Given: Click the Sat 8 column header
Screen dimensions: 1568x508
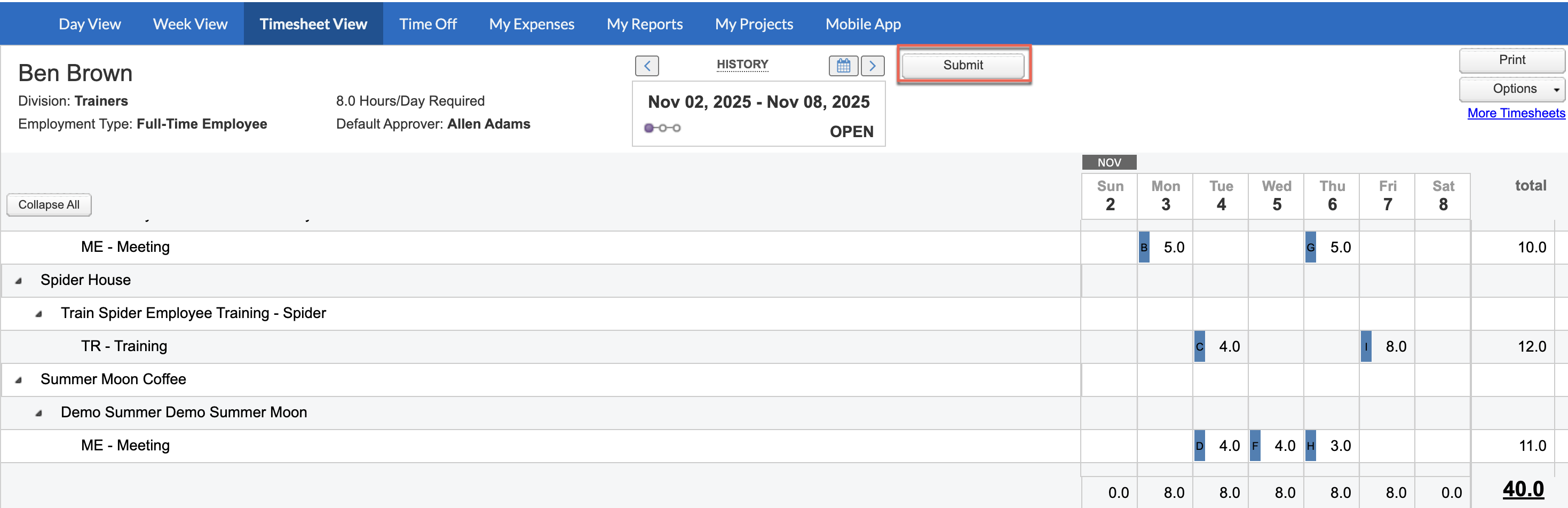Looking at the screenshot, I should (1442, 195).
